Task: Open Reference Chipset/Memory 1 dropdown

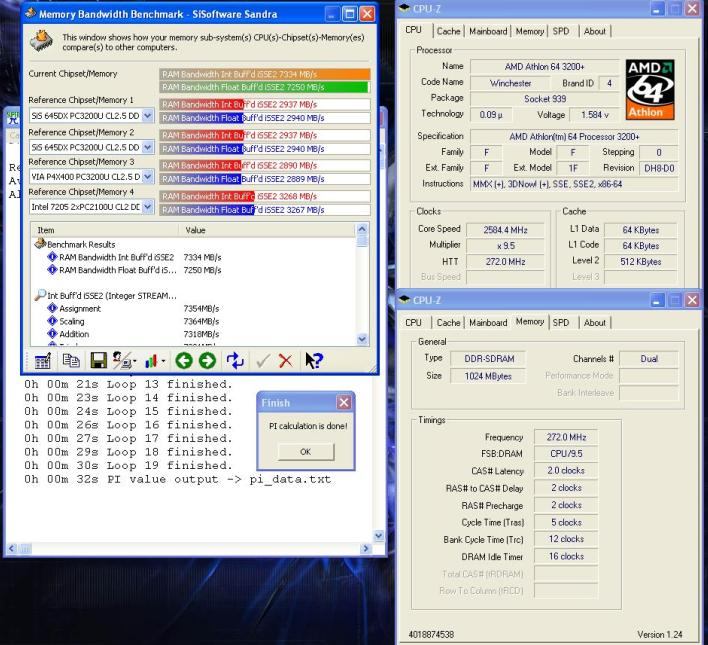Action: pos(148,116)
